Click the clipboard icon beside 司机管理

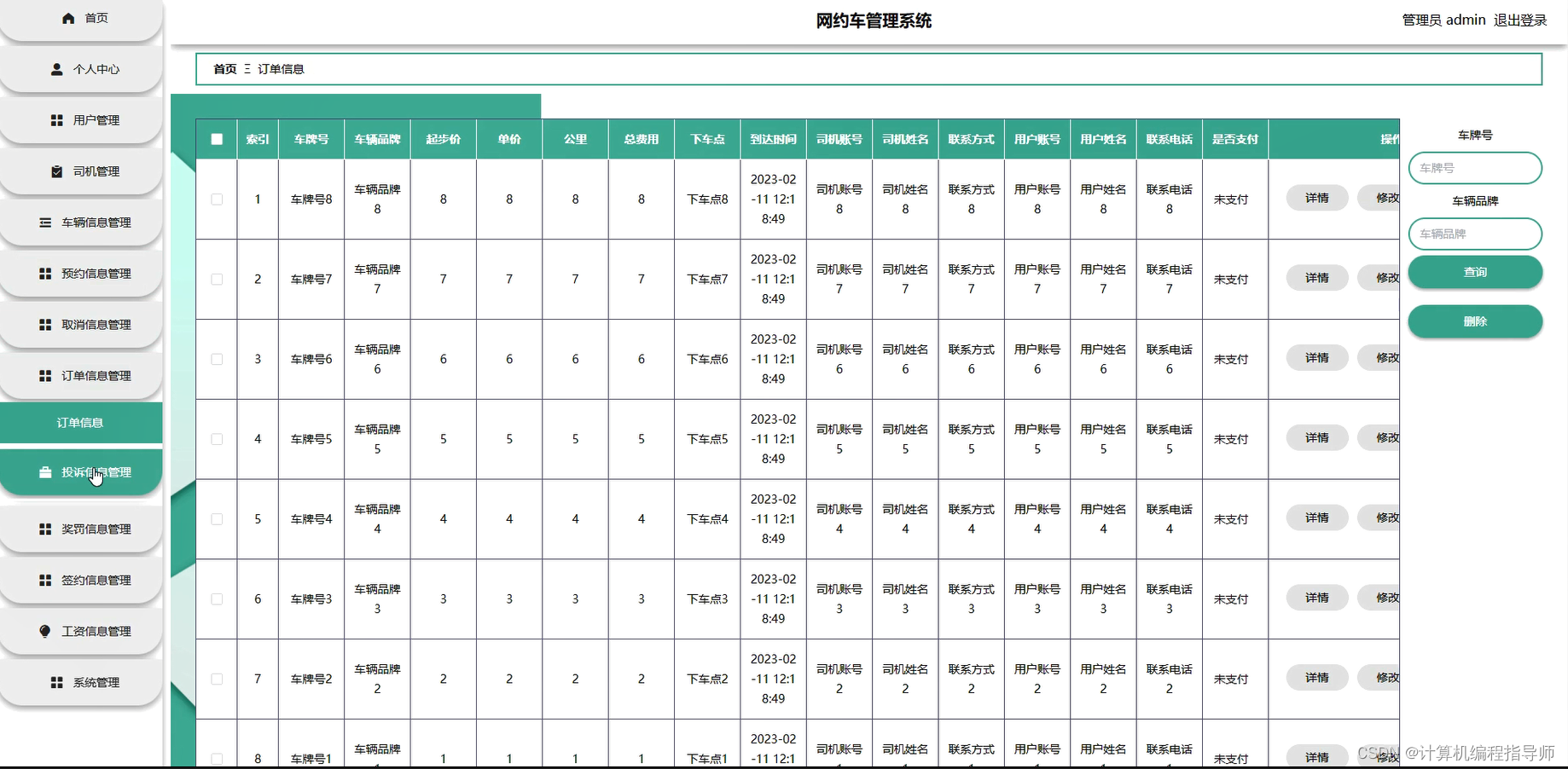tap(57, 171)
